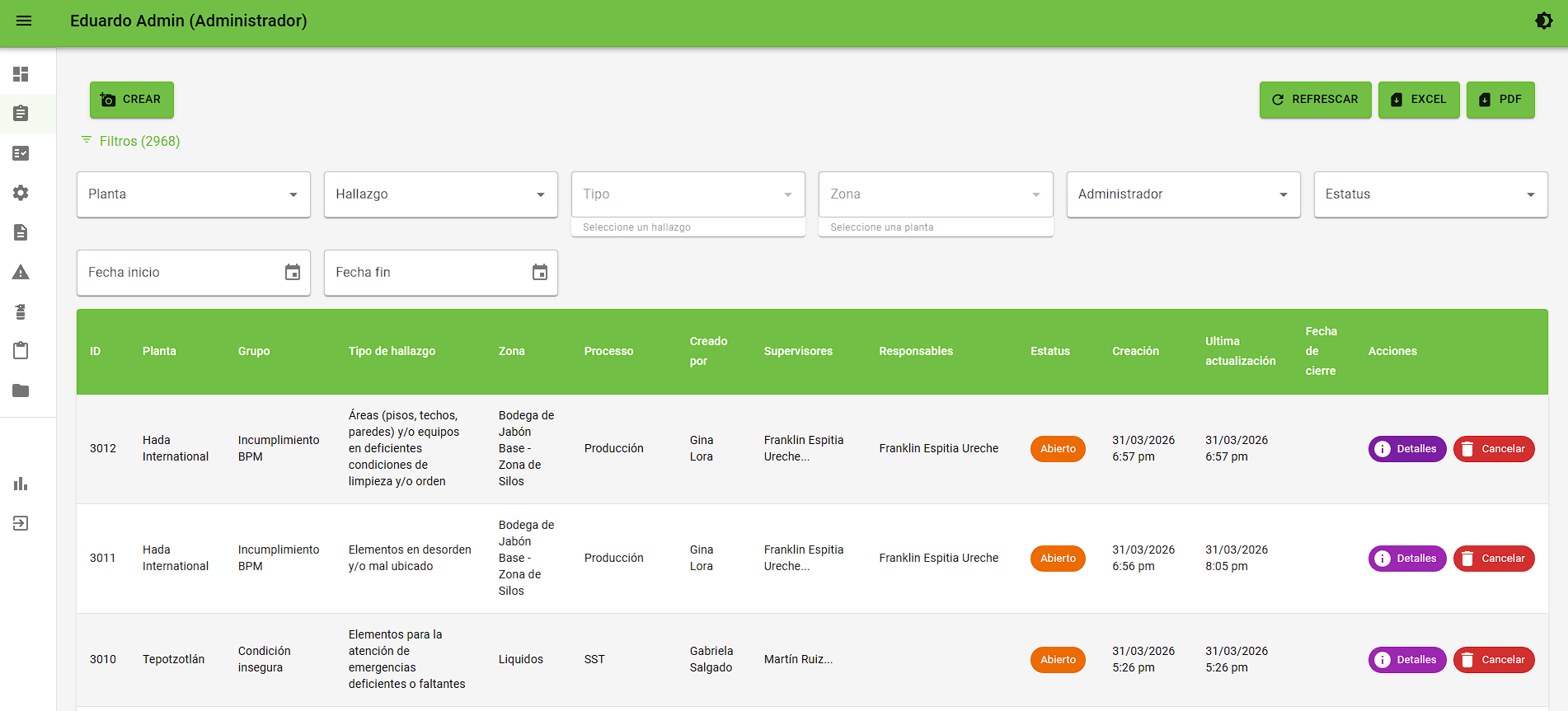Expand the Planta dropdown filter
This screenshot has height=711, width=1568.
[194, 194]
